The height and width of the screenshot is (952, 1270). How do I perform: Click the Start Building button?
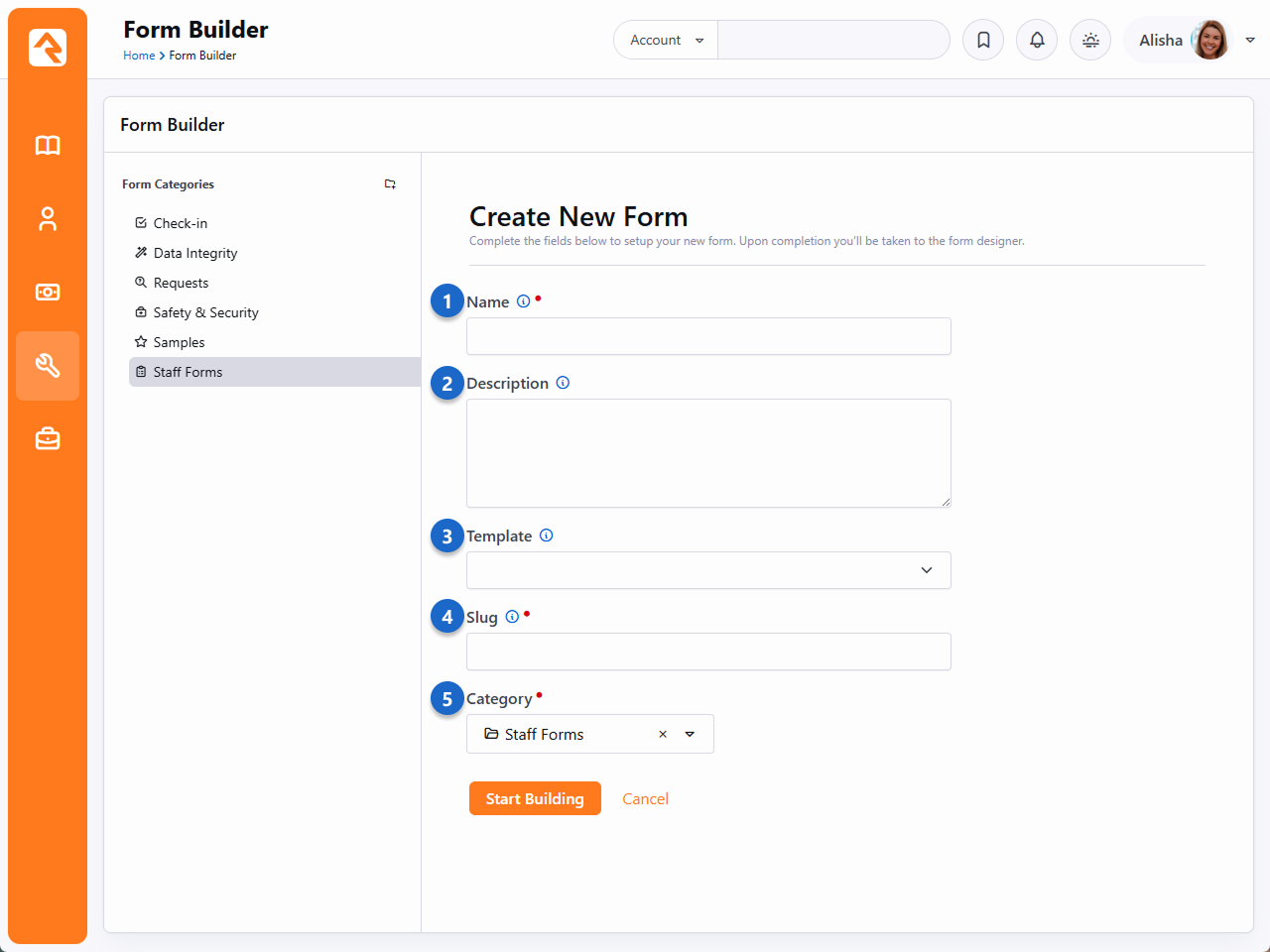[x=535, y=799]
